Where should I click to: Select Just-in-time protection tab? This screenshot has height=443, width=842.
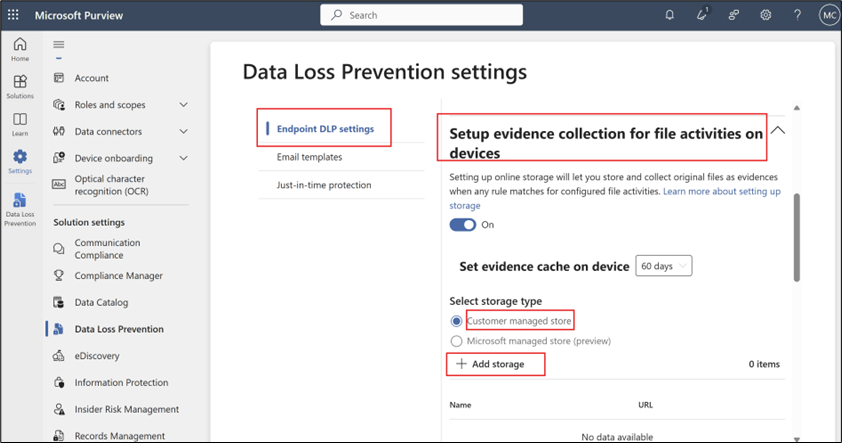point(324,185)
